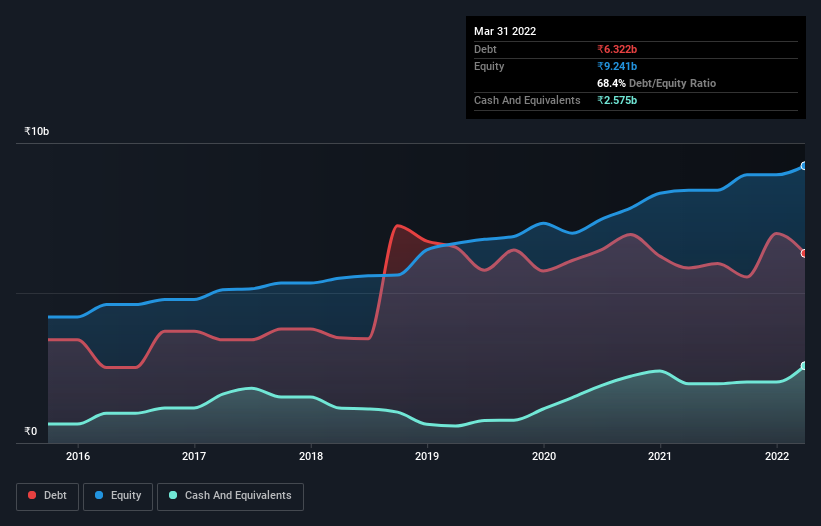Viewport: 821px width, 526px height.
Task: Select the Cash endpoint marker on chart
Action: (804, 366)
